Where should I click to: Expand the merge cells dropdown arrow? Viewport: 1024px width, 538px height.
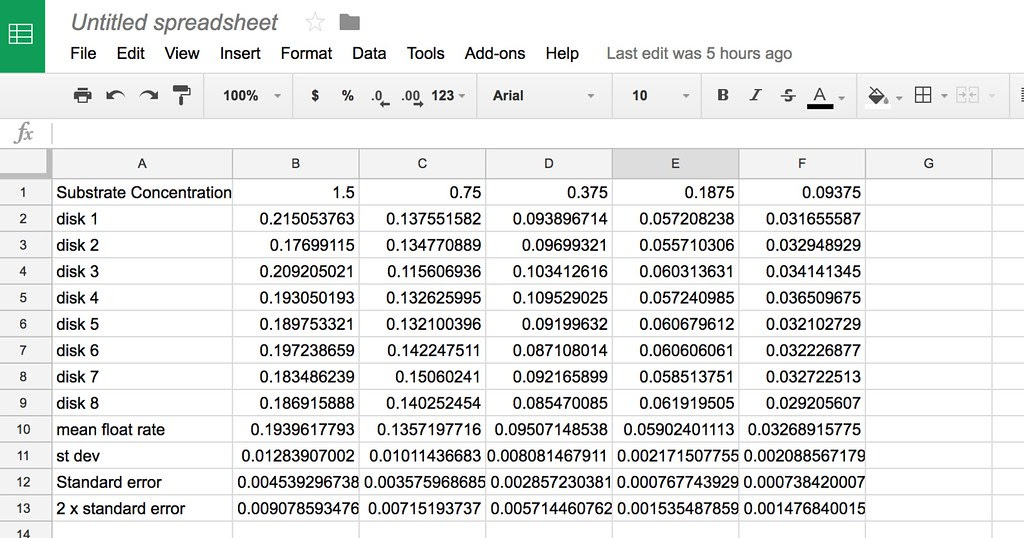pos(991,97)
